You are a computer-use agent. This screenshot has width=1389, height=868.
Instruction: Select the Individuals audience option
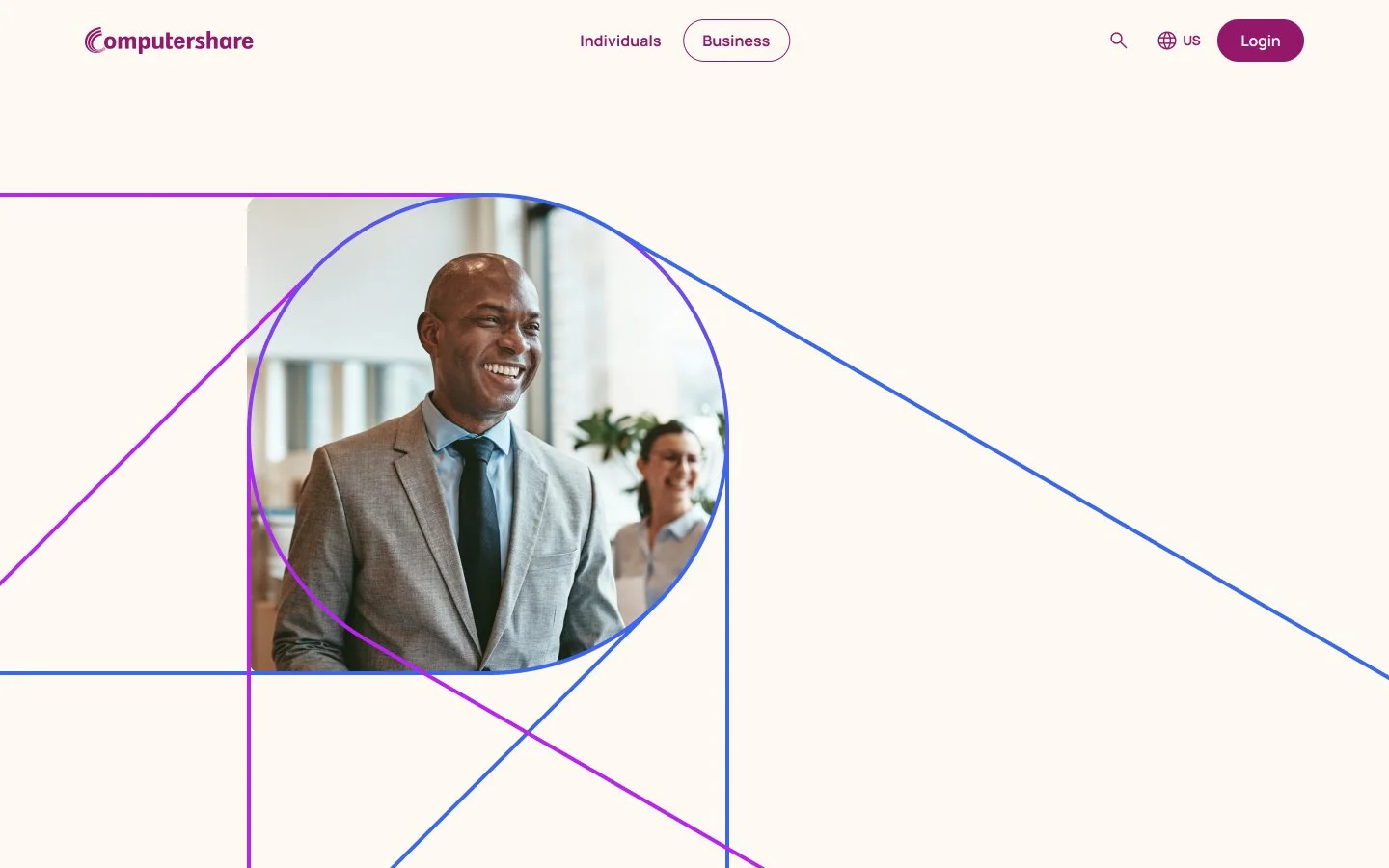(x=620, y=41)
